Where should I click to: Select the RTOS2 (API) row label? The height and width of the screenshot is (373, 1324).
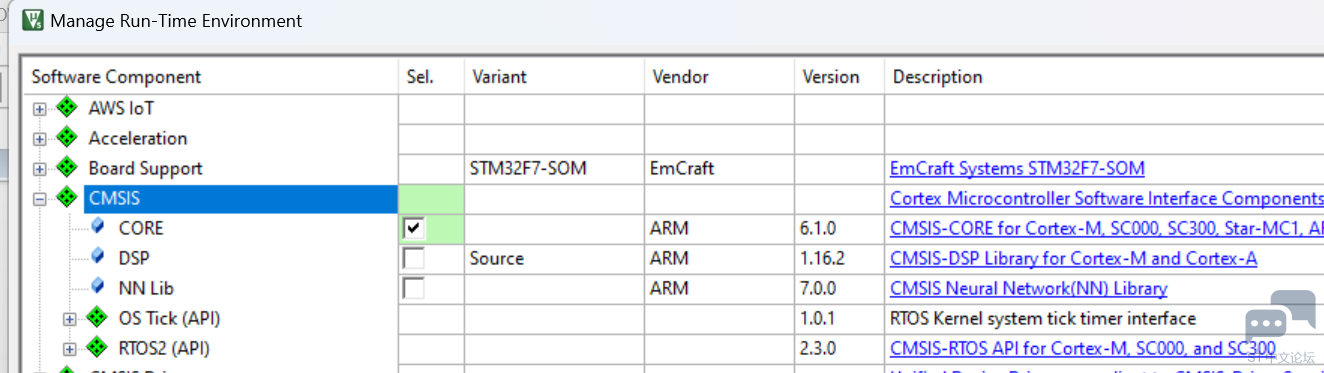click(164, 348)
